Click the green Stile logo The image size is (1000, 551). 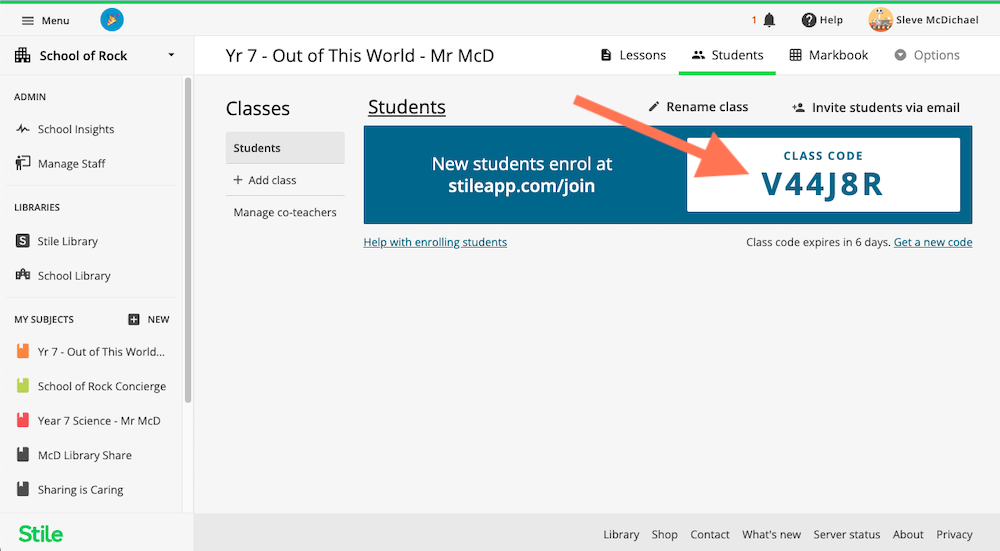pos(40,534)
